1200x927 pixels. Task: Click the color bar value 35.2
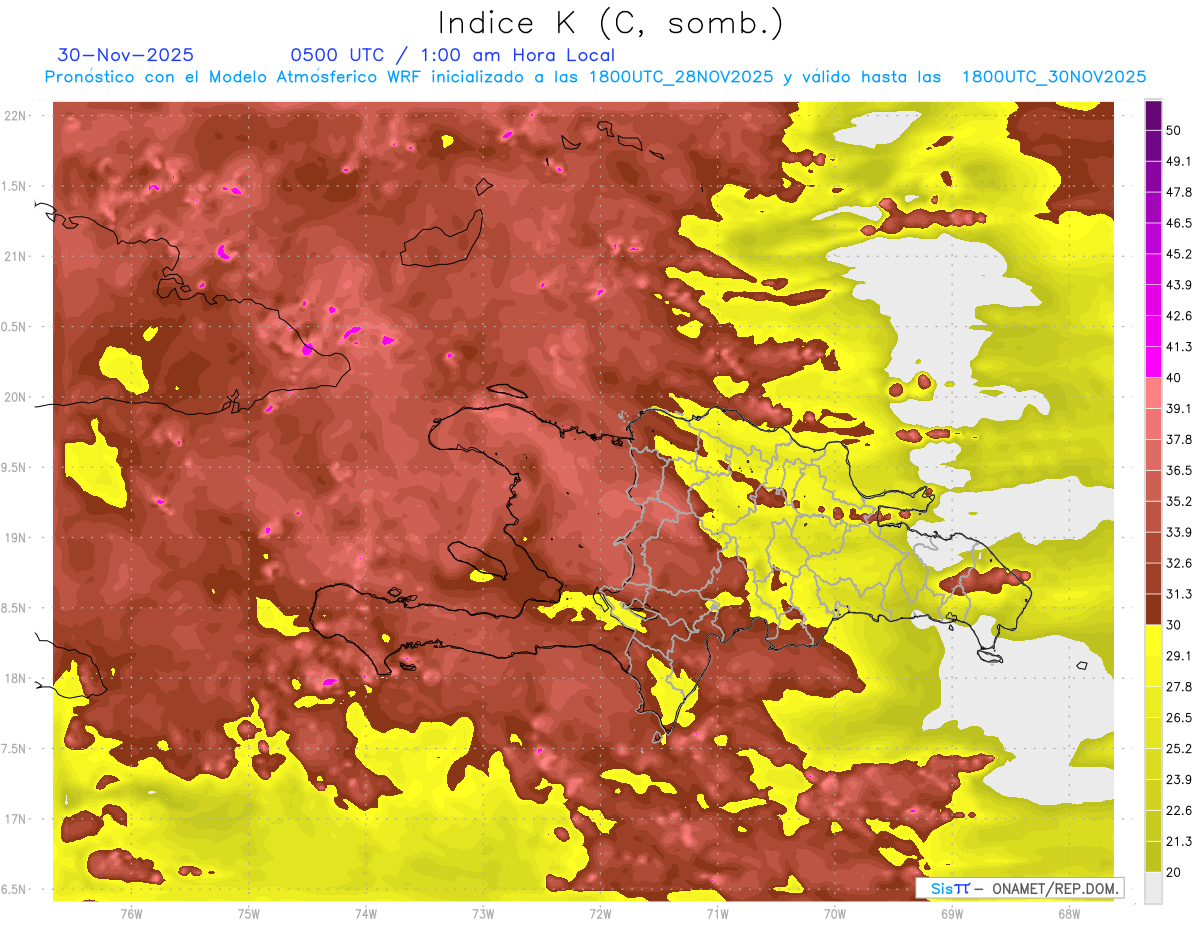(1179, 501)
